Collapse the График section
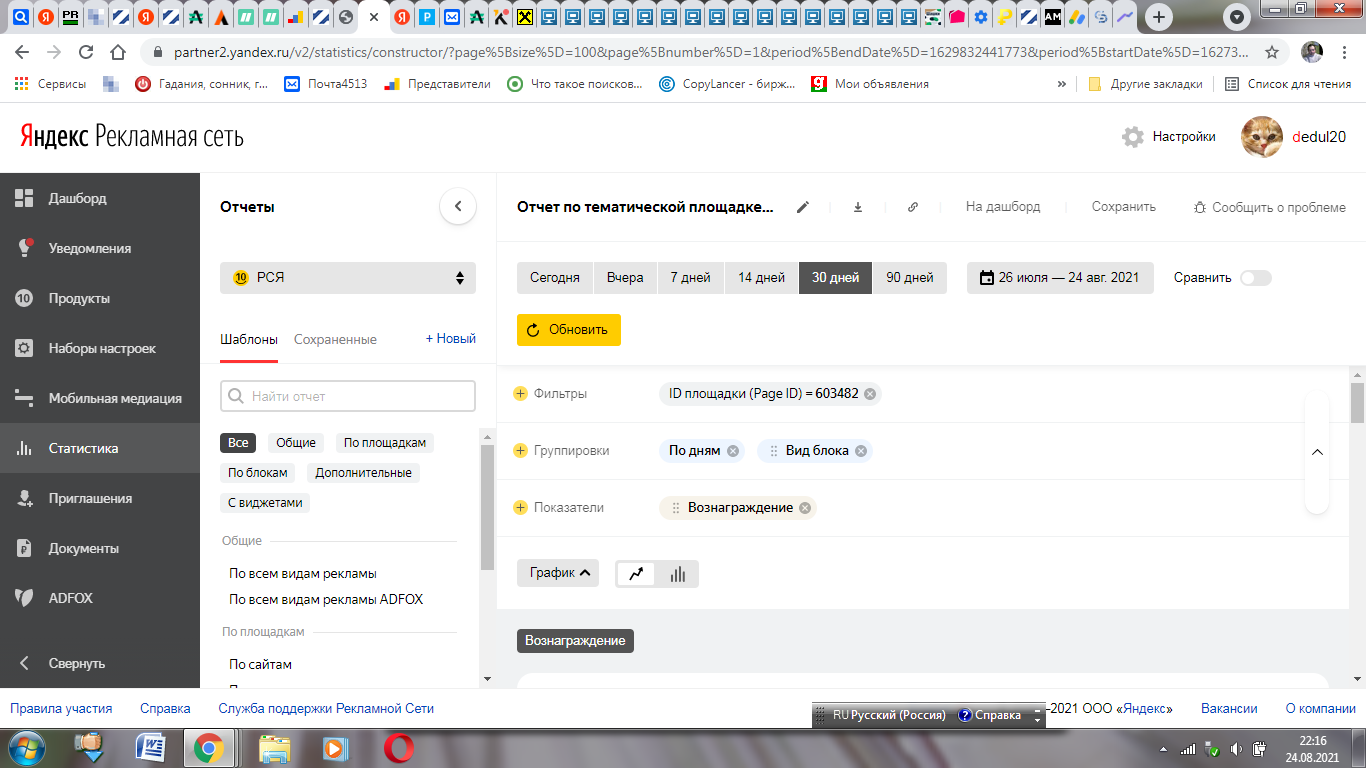This screenshot has width=1366, height=768. click(558, 573)
